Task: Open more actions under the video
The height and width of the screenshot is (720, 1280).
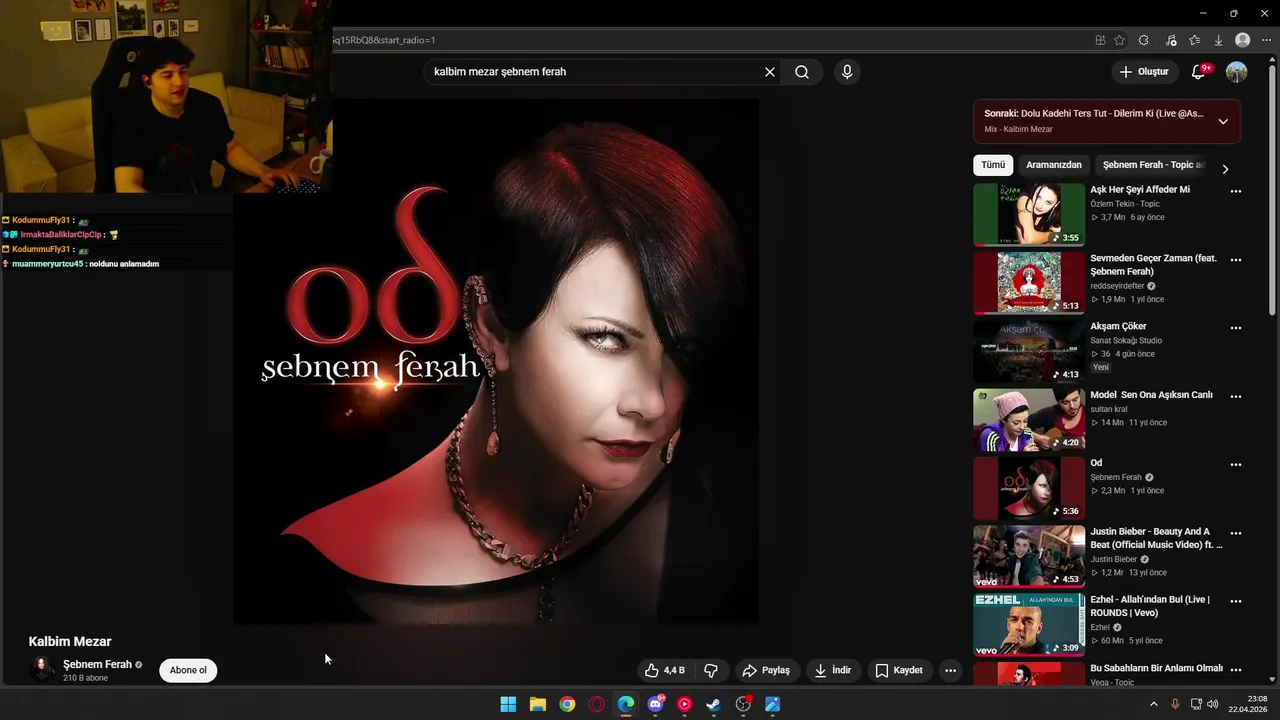Action: coord(951,670)
